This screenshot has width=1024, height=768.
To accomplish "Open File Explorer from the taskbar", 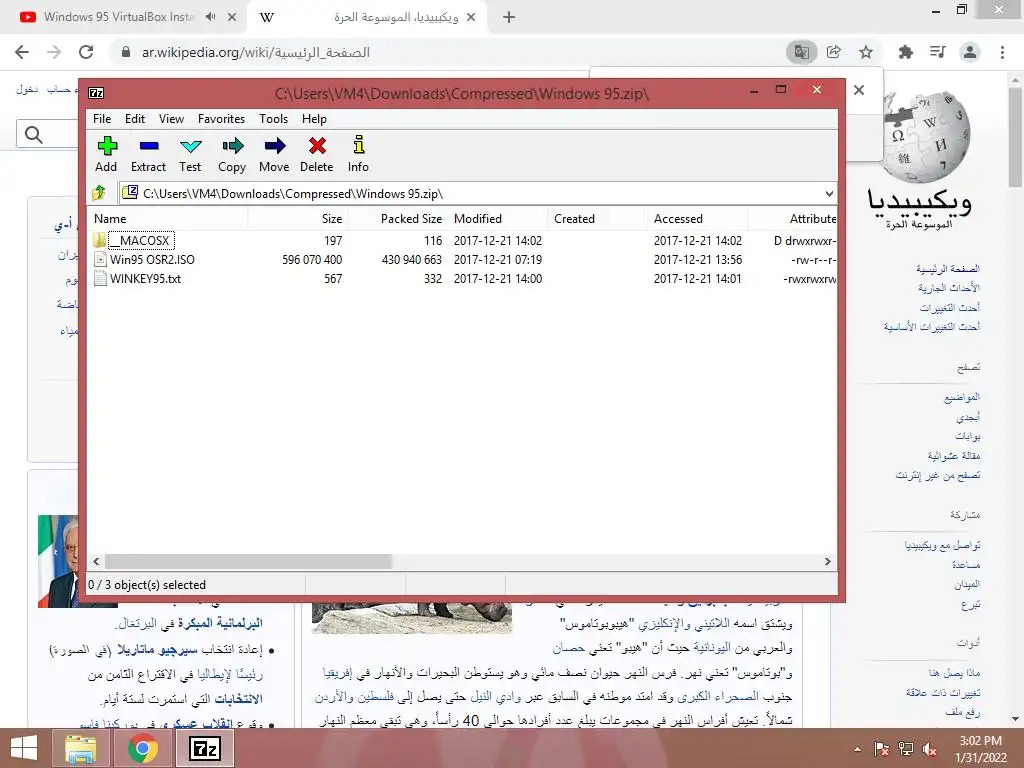I will 81,748.
